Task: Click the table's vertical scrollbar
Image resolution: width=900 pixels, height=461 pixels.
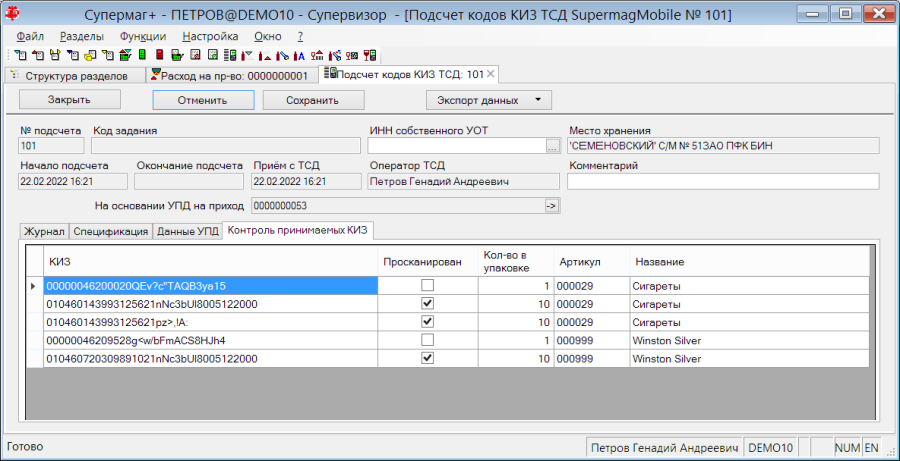Action: pos(873,333)
